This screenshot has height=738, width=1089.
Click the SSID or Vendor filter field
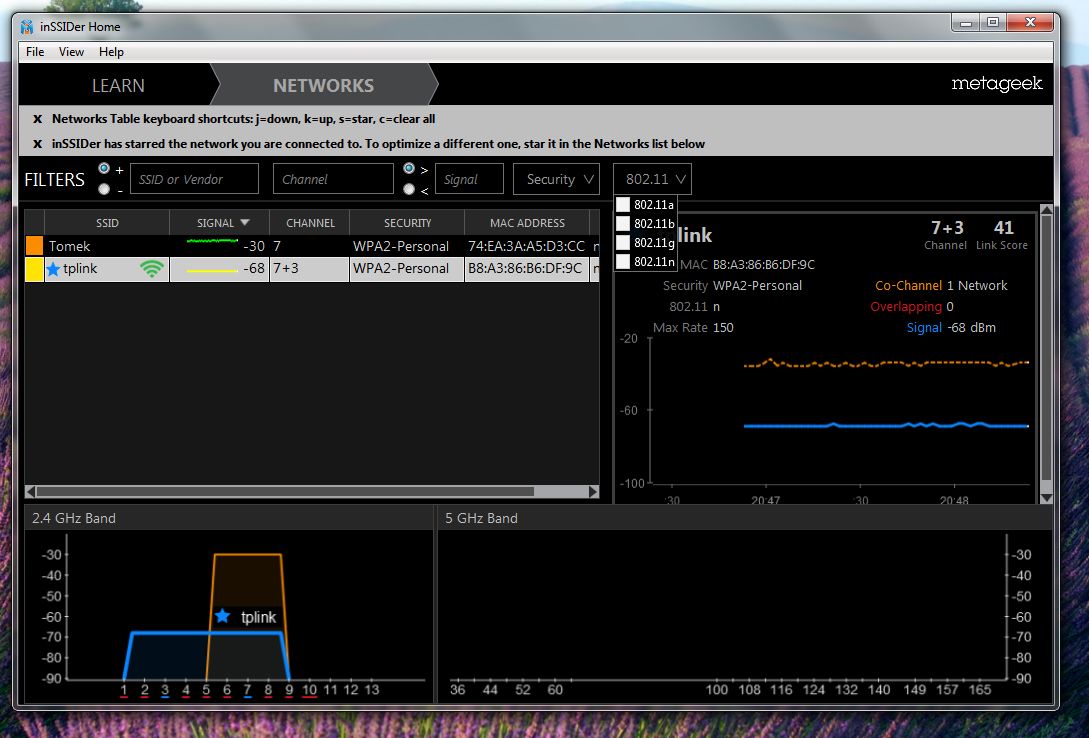click(x=194, y=179)
